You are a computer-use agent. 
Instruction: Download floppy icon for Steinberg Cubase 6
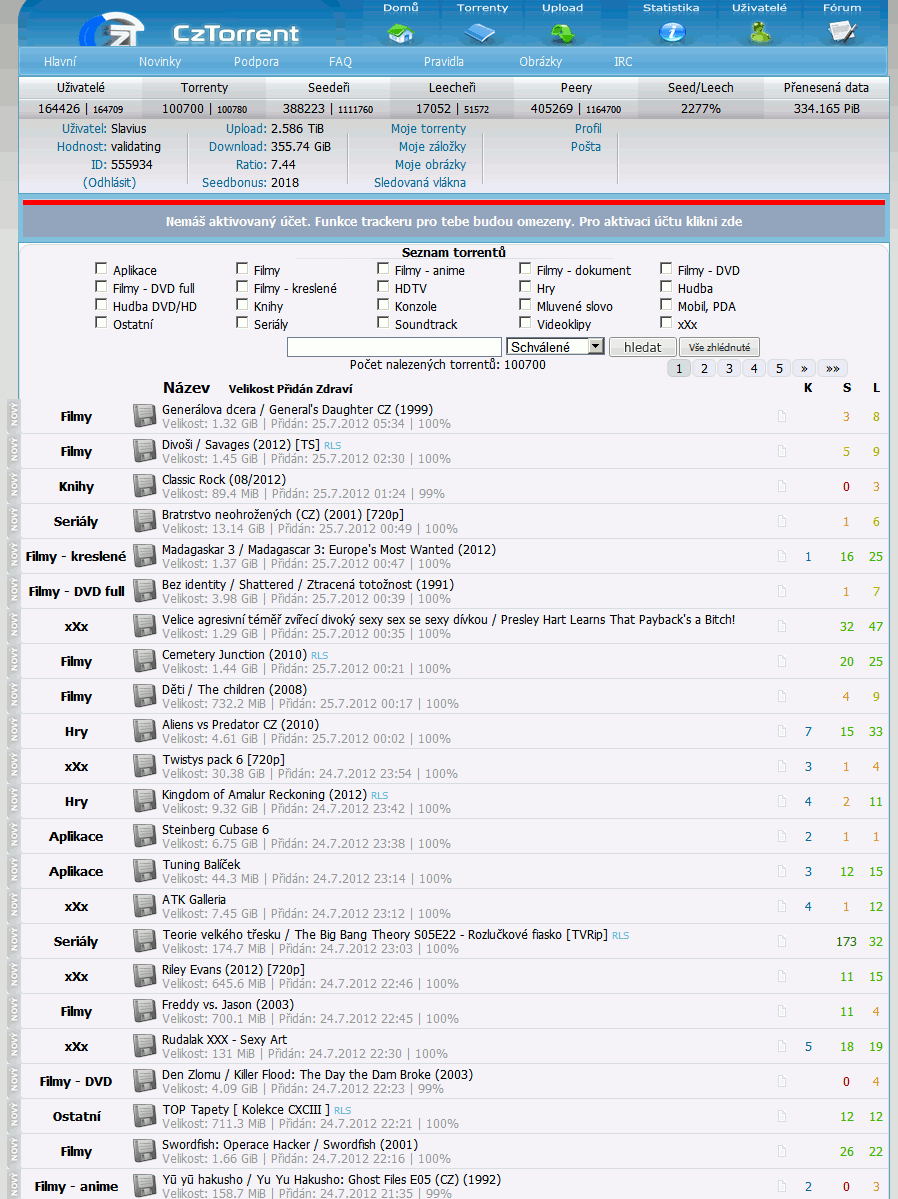coord(145,837)
